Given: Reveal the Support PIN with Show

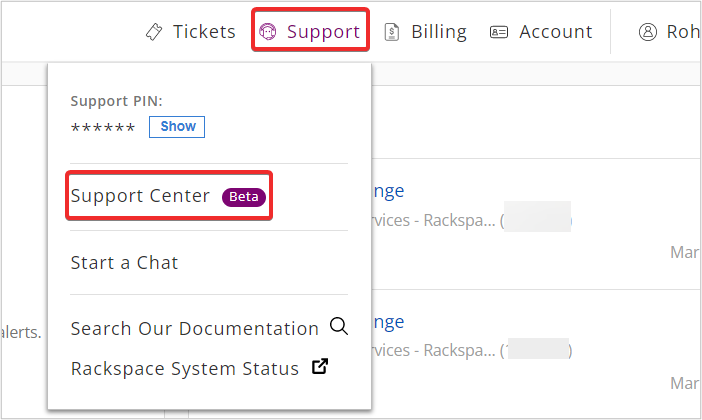Looking at the screenshot, I should [x=177, y=127].
